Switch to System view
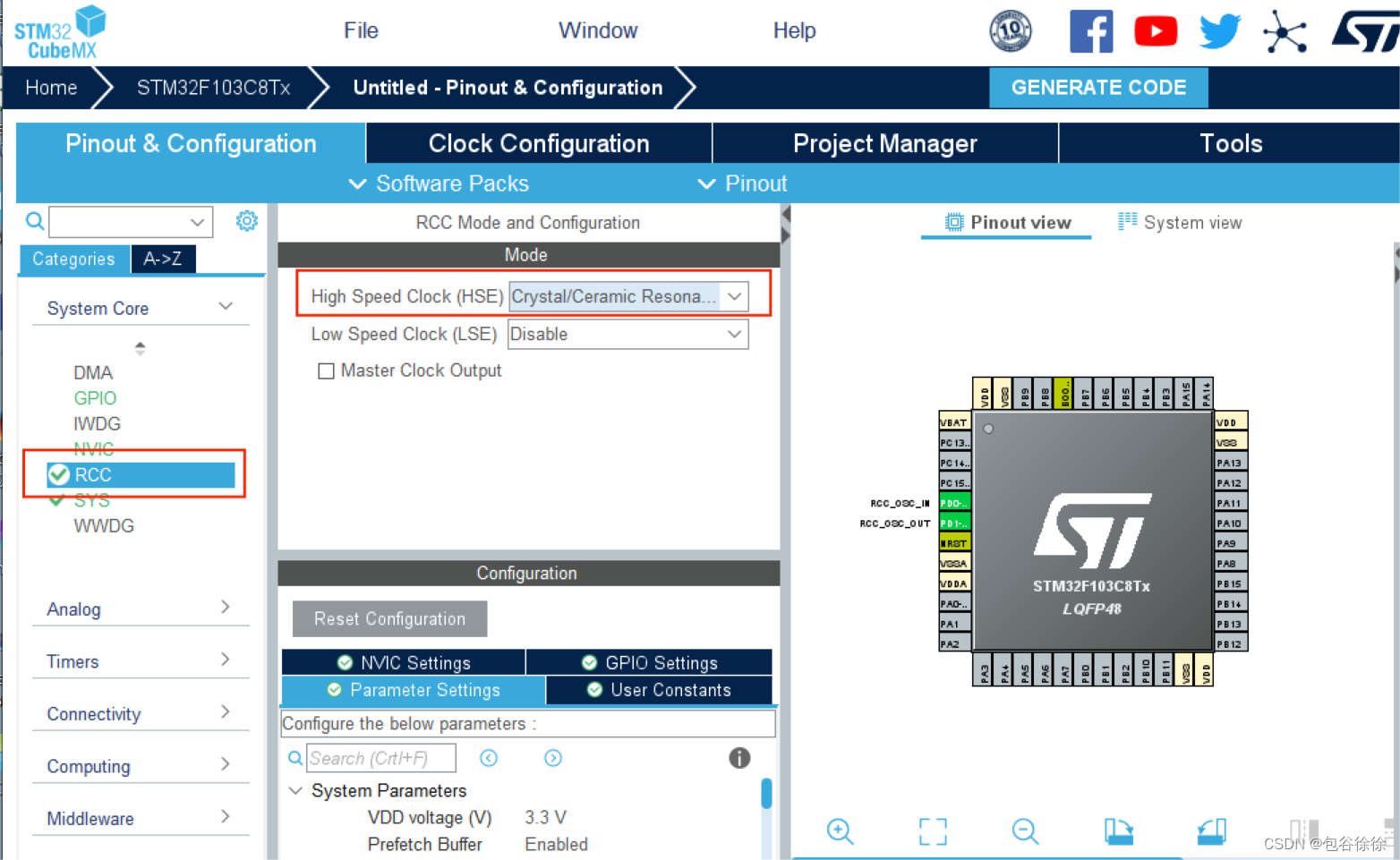 (1180, 223)
